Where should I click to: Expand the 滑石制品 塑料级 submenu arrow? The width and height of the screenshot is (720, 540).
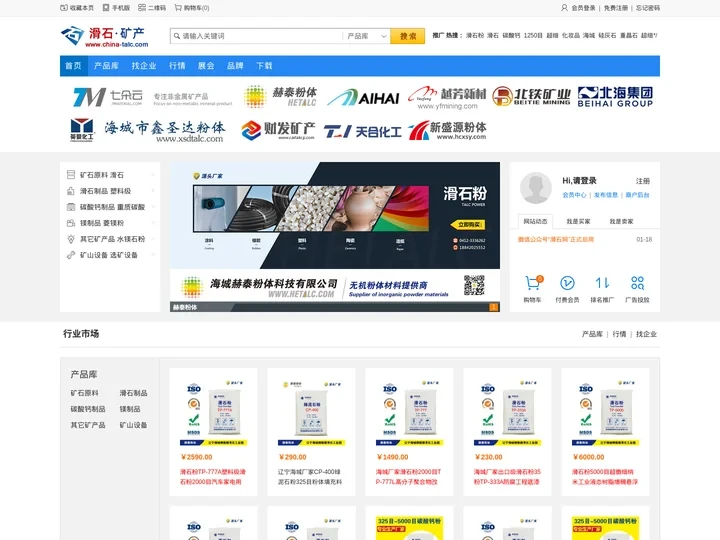pyautogui.click(x=153, y=191)
